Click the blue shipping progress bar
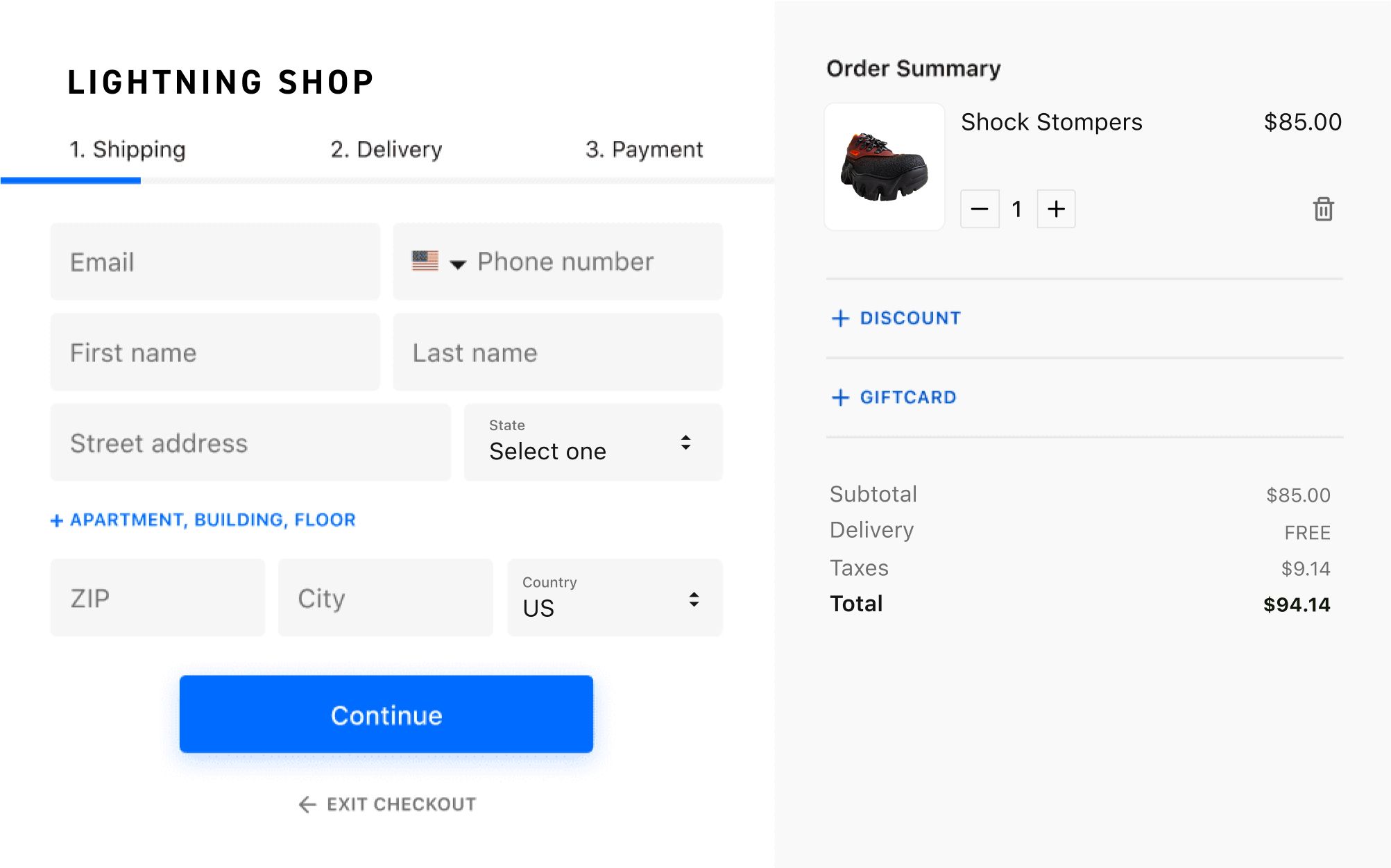 pyautogui.click(x=69, y=180)
